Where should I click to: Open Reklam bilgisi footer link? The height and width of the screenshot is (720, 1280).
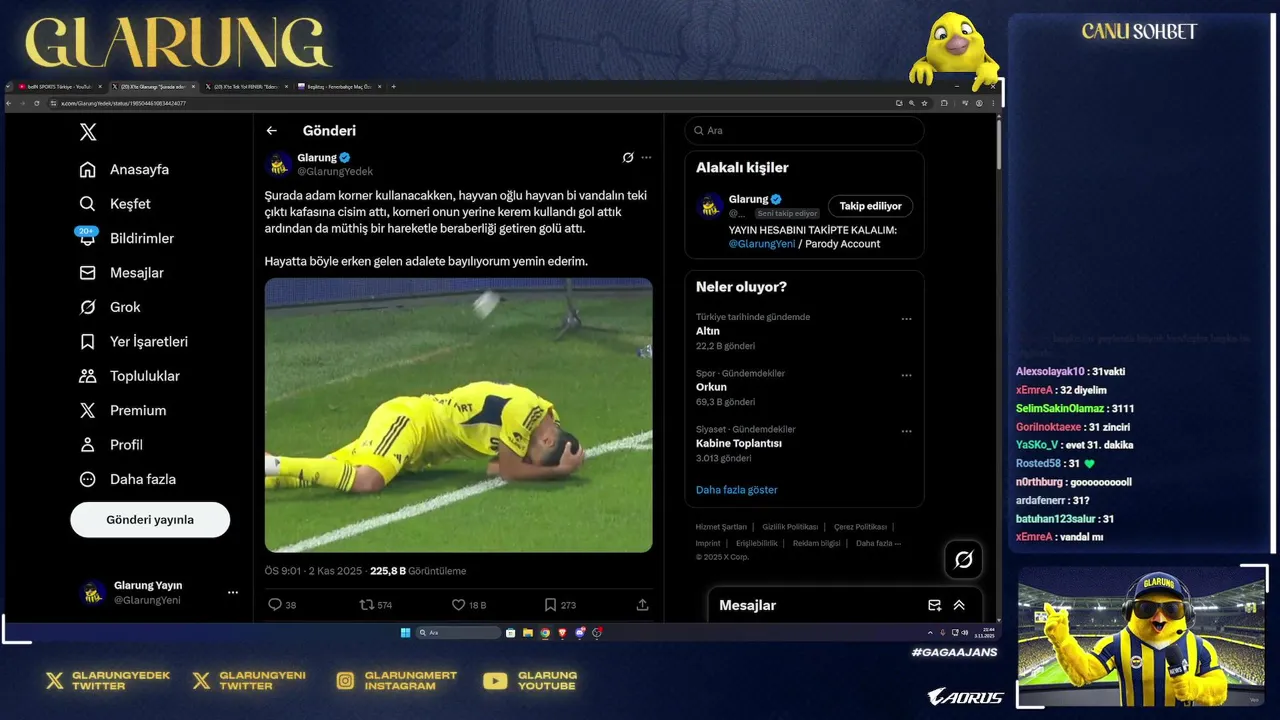(817, 544)
